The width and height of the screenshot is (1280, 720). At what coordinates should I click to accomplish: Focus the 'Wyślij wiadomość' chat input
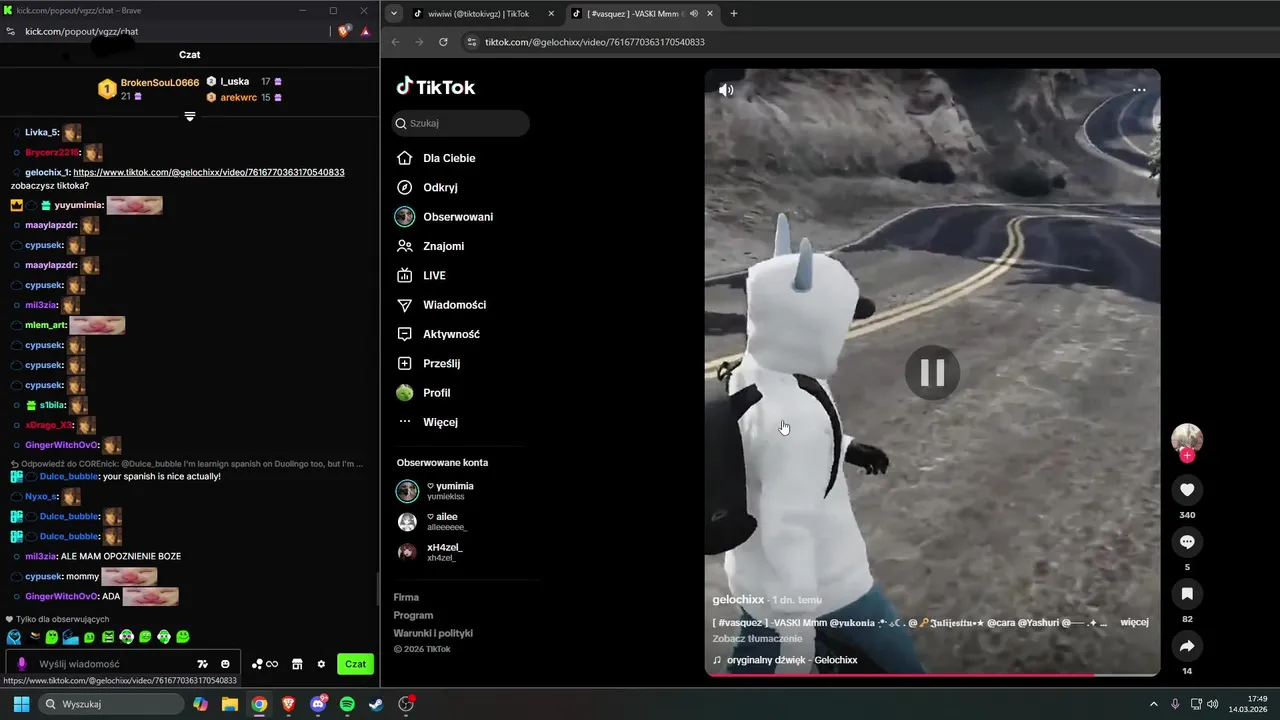point(110,664)
